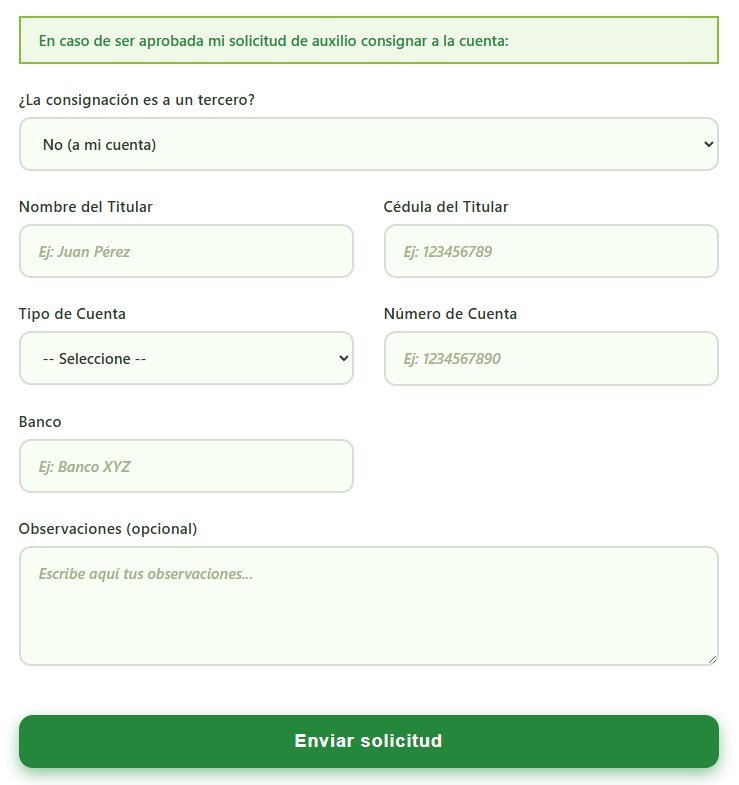Image resolution: width=739 pixels, height=785 pixels.
Task: Click the "¿La consignación es a un tercero?" label
Action: coord(136,100)
